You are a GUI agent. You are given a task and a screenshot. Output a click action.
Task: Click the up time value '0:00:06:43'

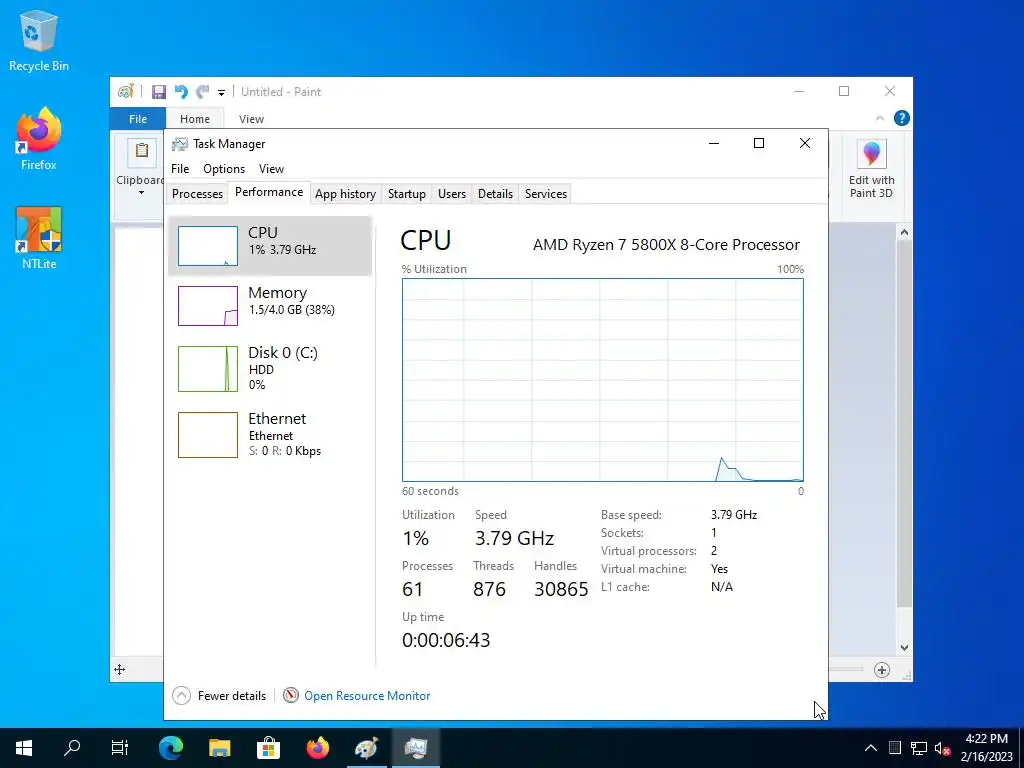click(x=446, y=640)
